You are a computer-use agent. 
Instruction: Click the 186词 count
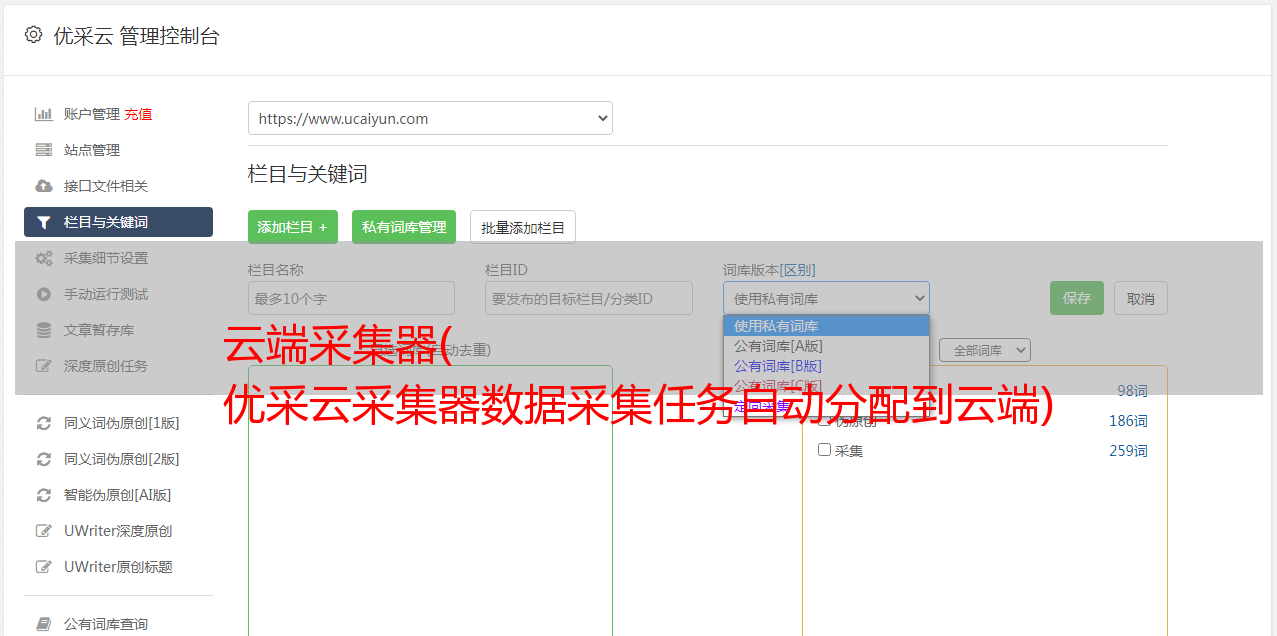click(1128, 421)
